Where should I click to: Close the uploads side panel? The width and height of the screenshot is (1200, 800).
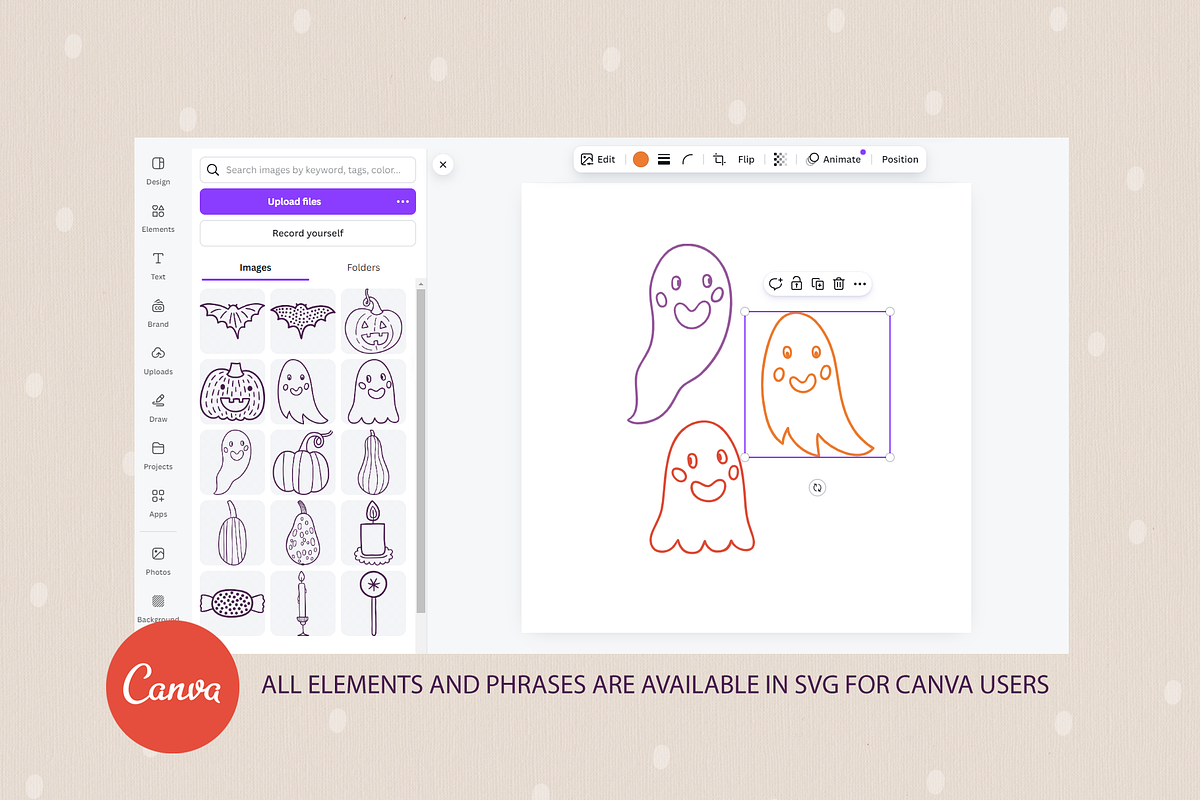[x=444, y=165]
